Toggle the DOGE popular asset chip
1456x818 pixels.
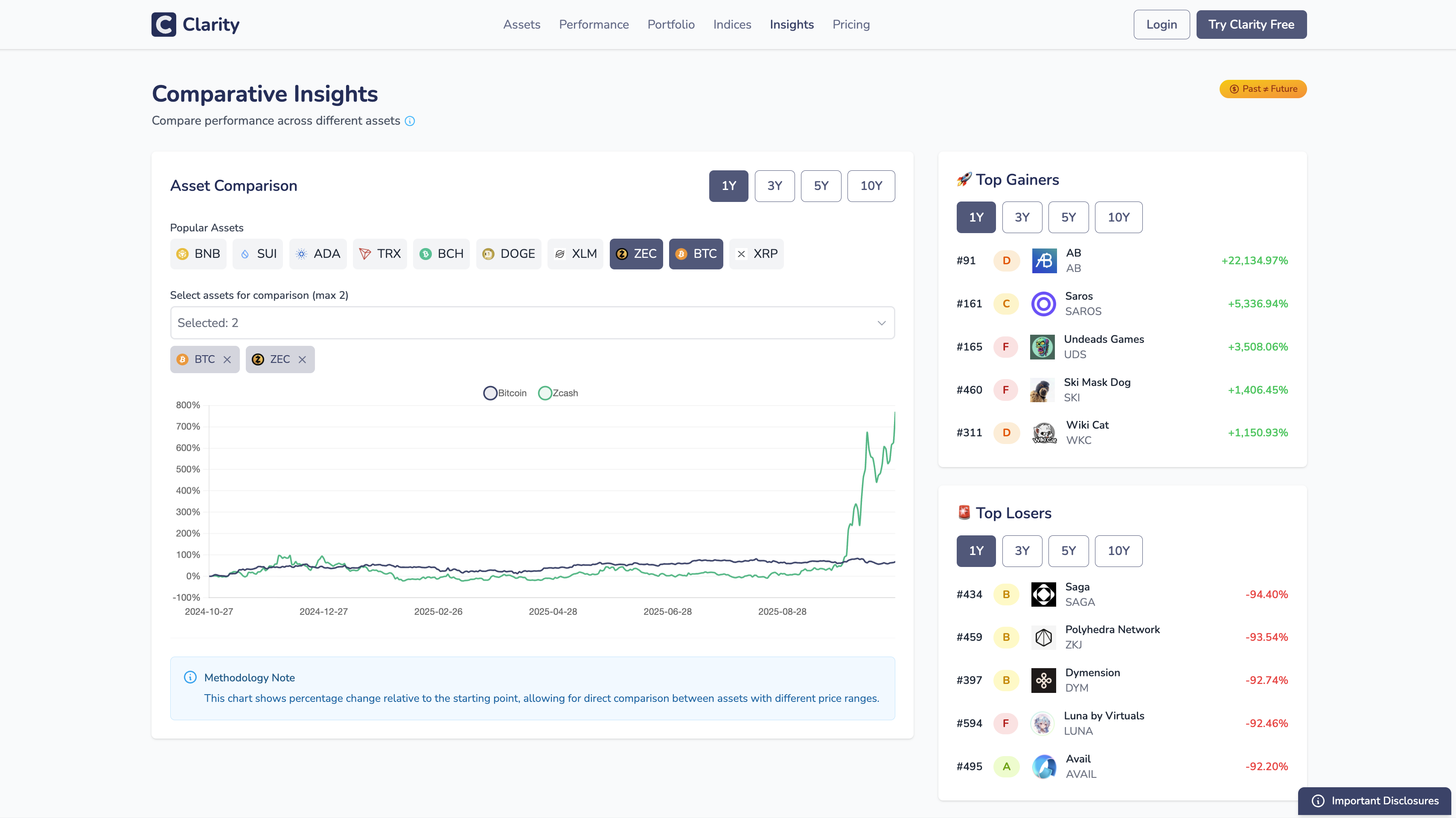[x=508, y=254]
